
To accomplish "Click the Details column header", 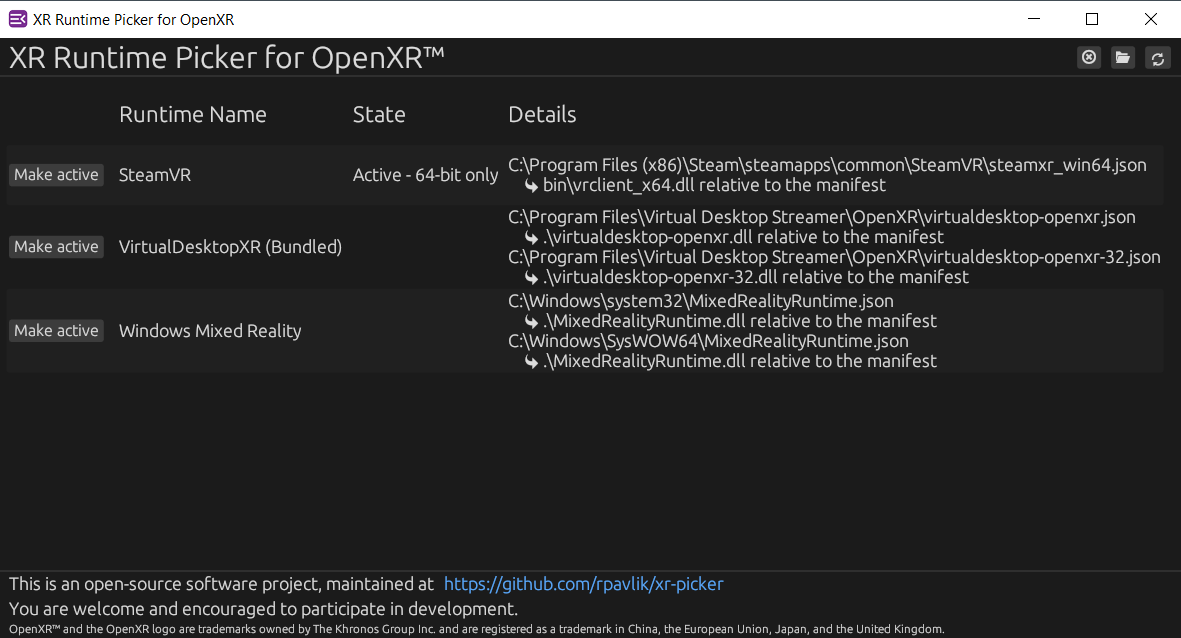I will (542, 115).
